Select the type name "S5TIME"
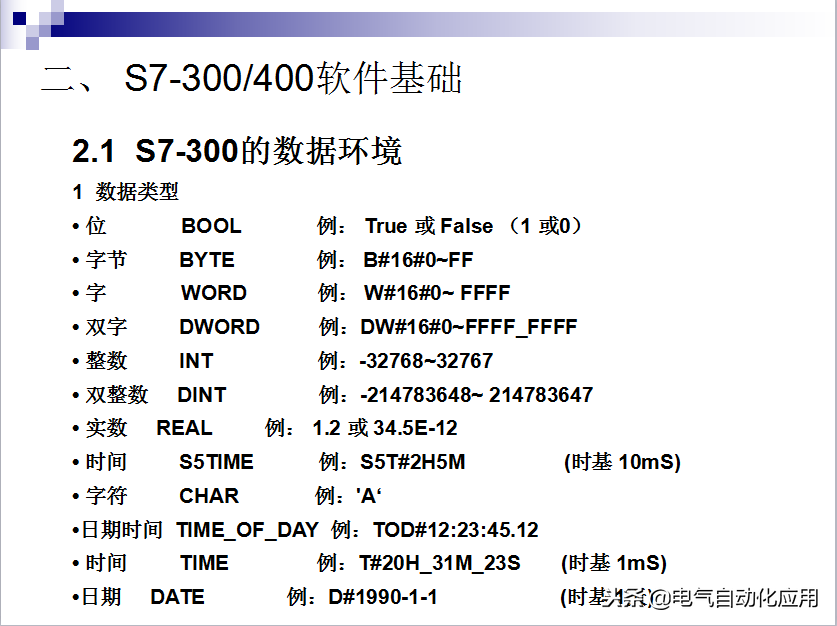Viewport: 837px width, 626px height. (x=216, y=462)
